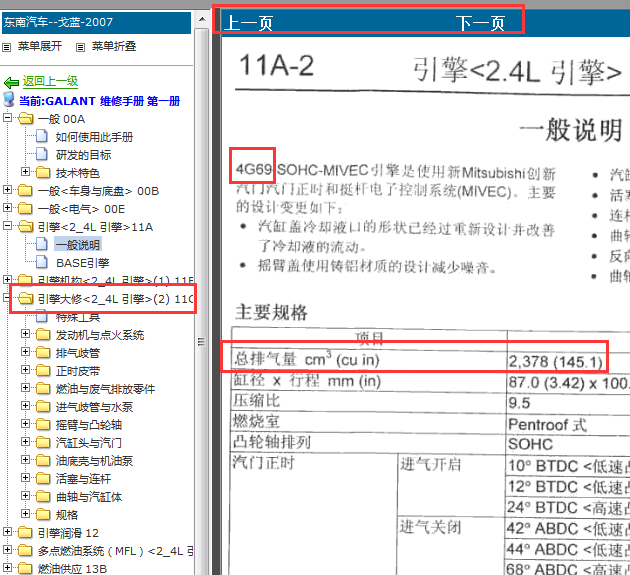The width and height of the screenshot is (630, 575).
Task: Click the folder icon for 油底壳与机油泵
Action: 43,460
